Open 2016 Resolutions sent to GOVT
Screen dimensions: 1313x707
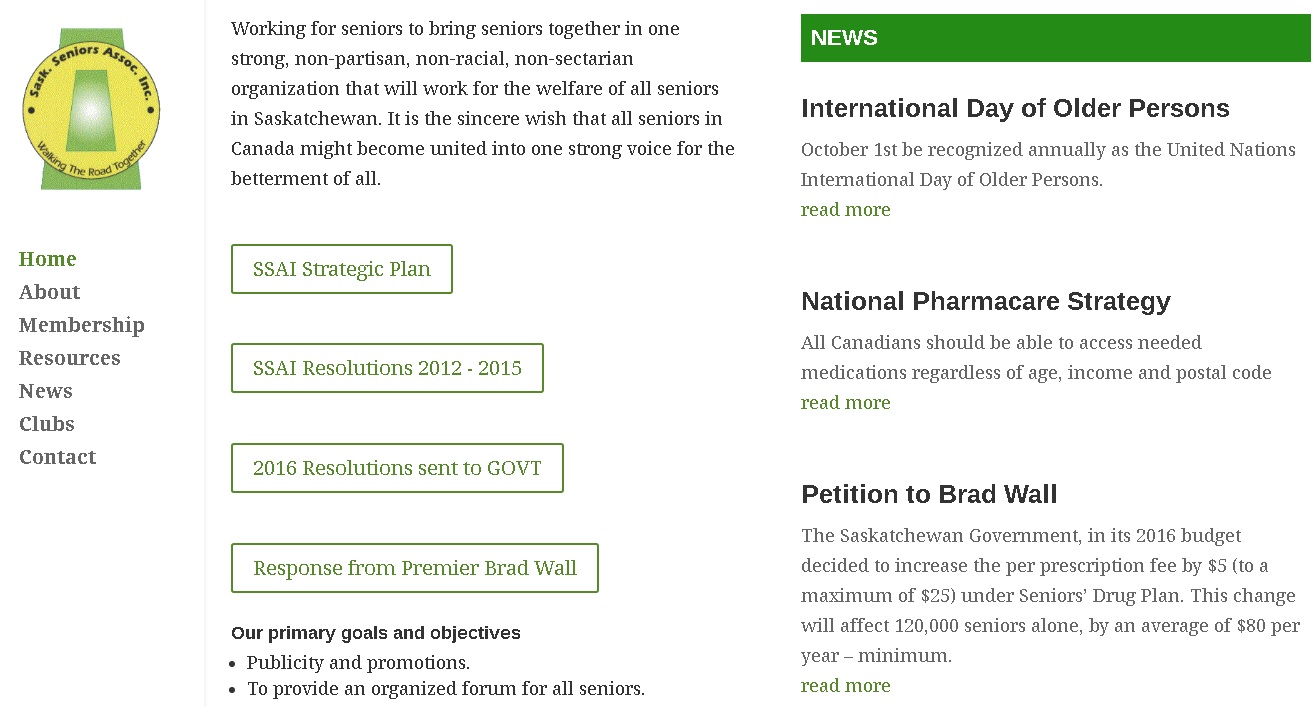[397, 468]
